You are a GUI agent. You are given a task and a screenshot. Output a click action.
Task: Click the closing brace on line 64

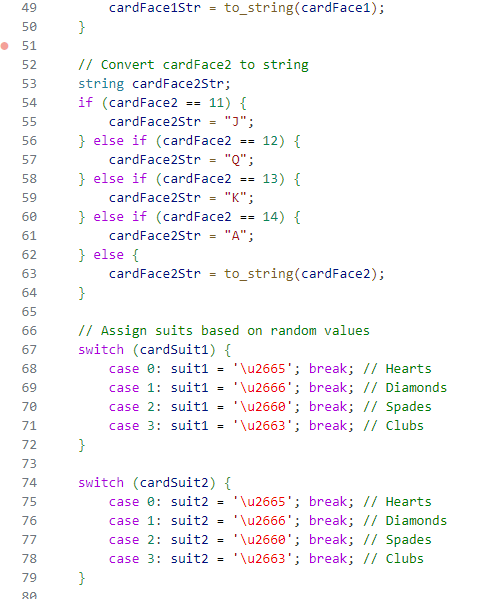pos(82,293)
